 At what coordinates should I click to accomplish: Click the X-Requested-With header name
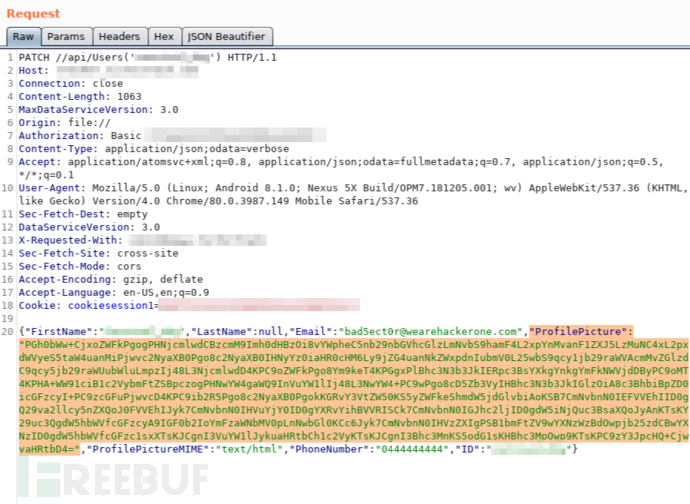70,240
